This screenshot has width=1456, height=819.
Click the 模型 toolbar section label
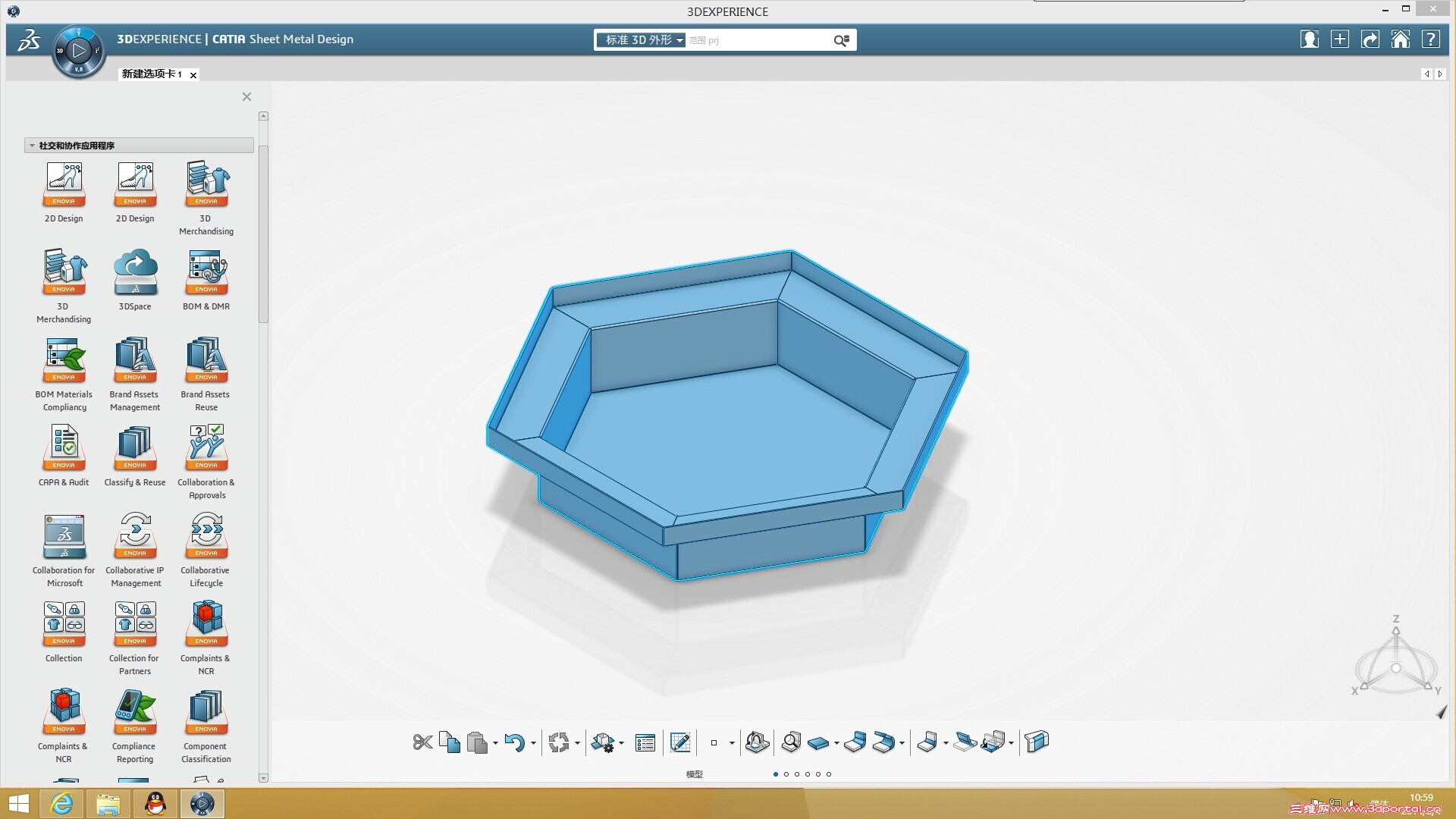coord(694,774)
